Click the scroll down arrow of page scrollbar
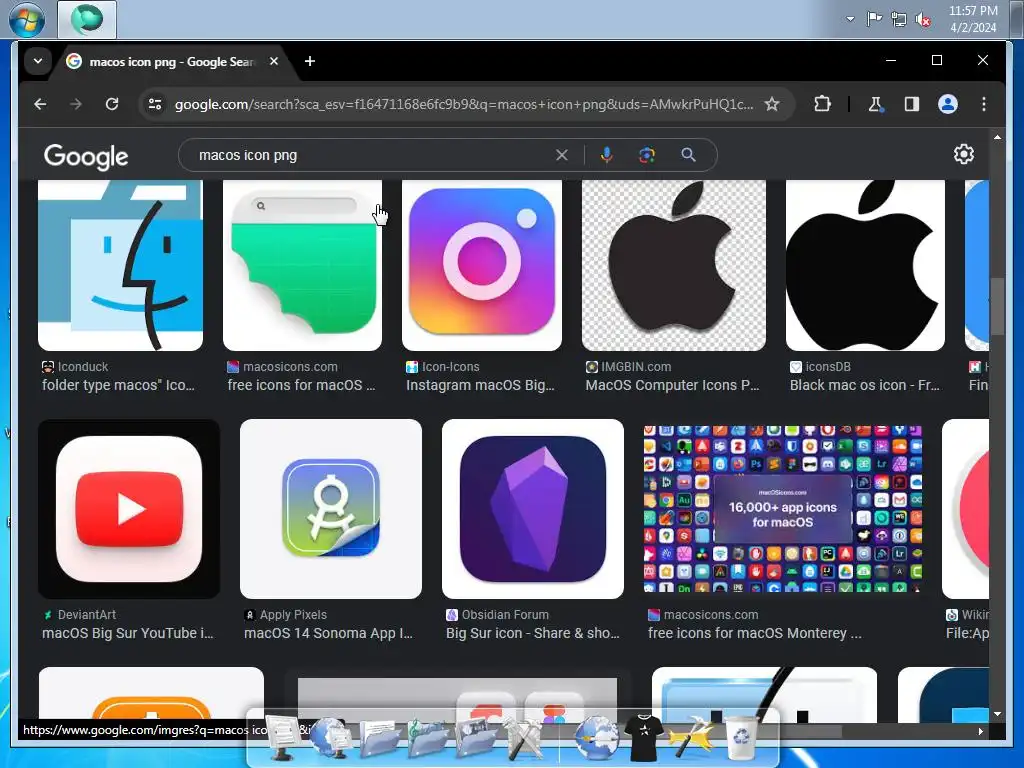Viewport: 1024px width, 768px height. click(997, 714)
